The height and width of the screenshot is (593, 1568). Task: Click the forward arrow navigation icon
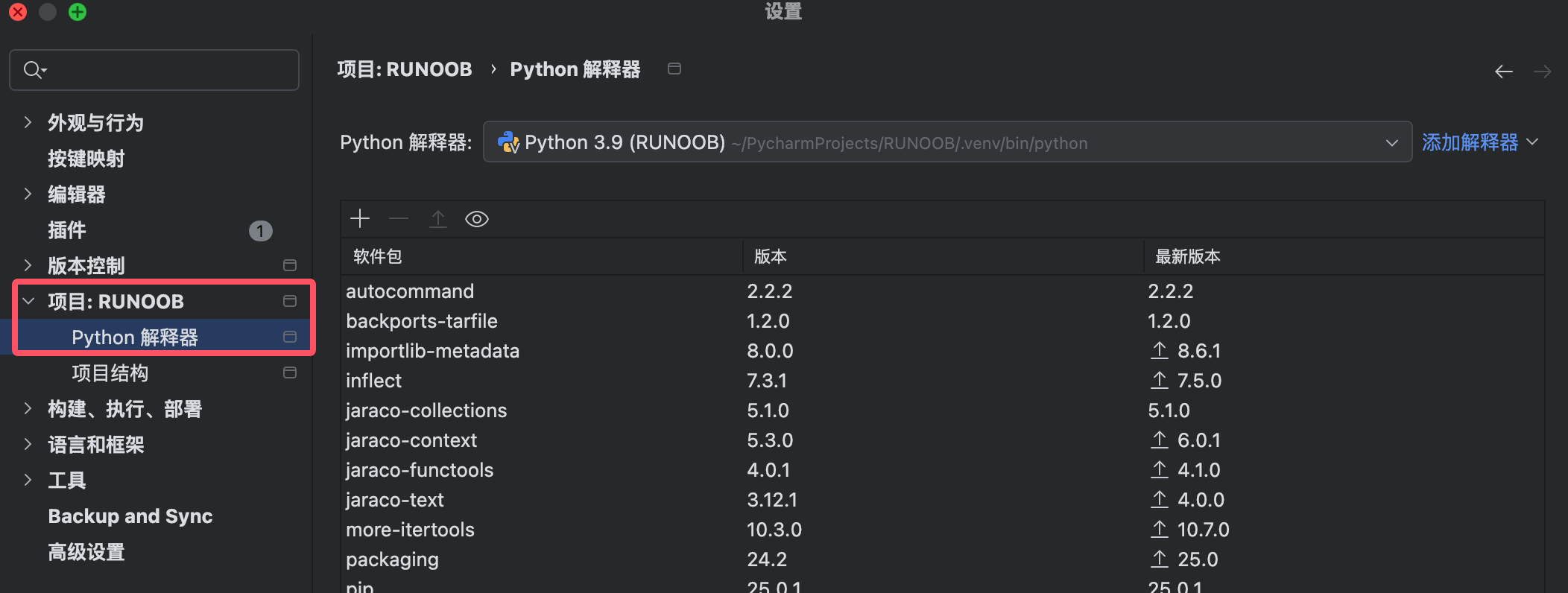tap(1542, 72)
